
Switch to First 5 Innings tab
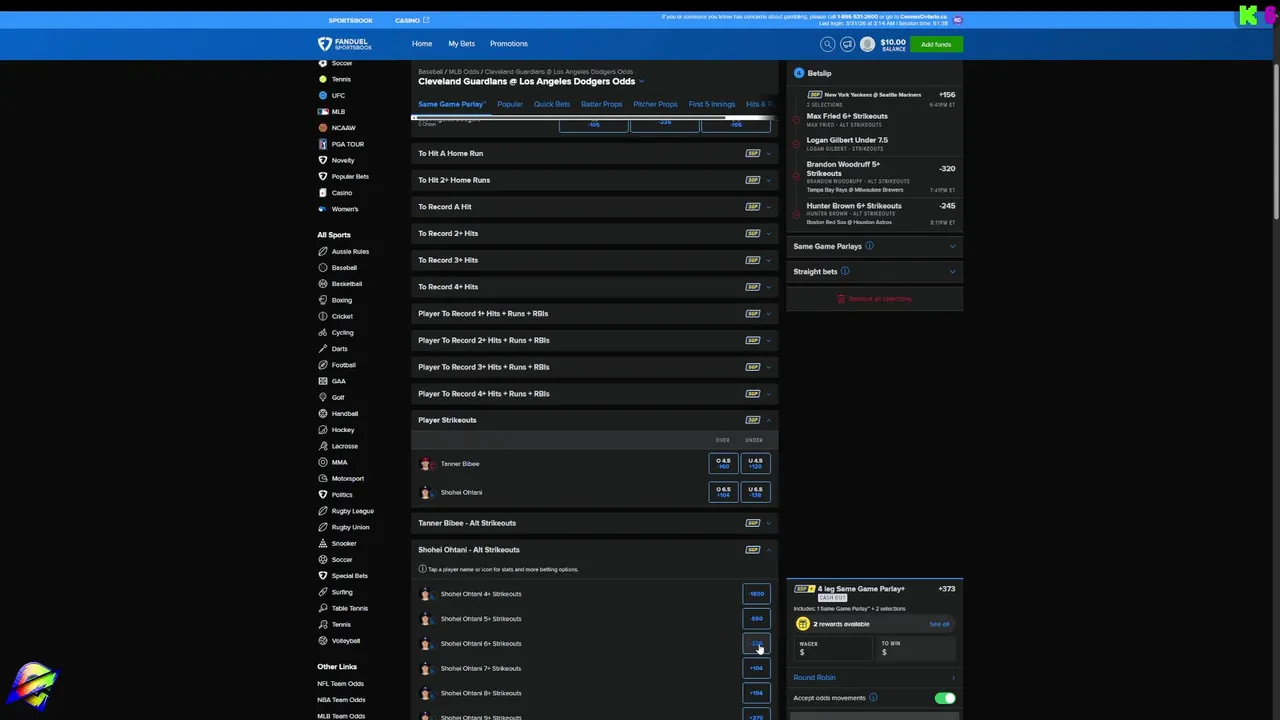pyautogui.click(x=711, y=104)
